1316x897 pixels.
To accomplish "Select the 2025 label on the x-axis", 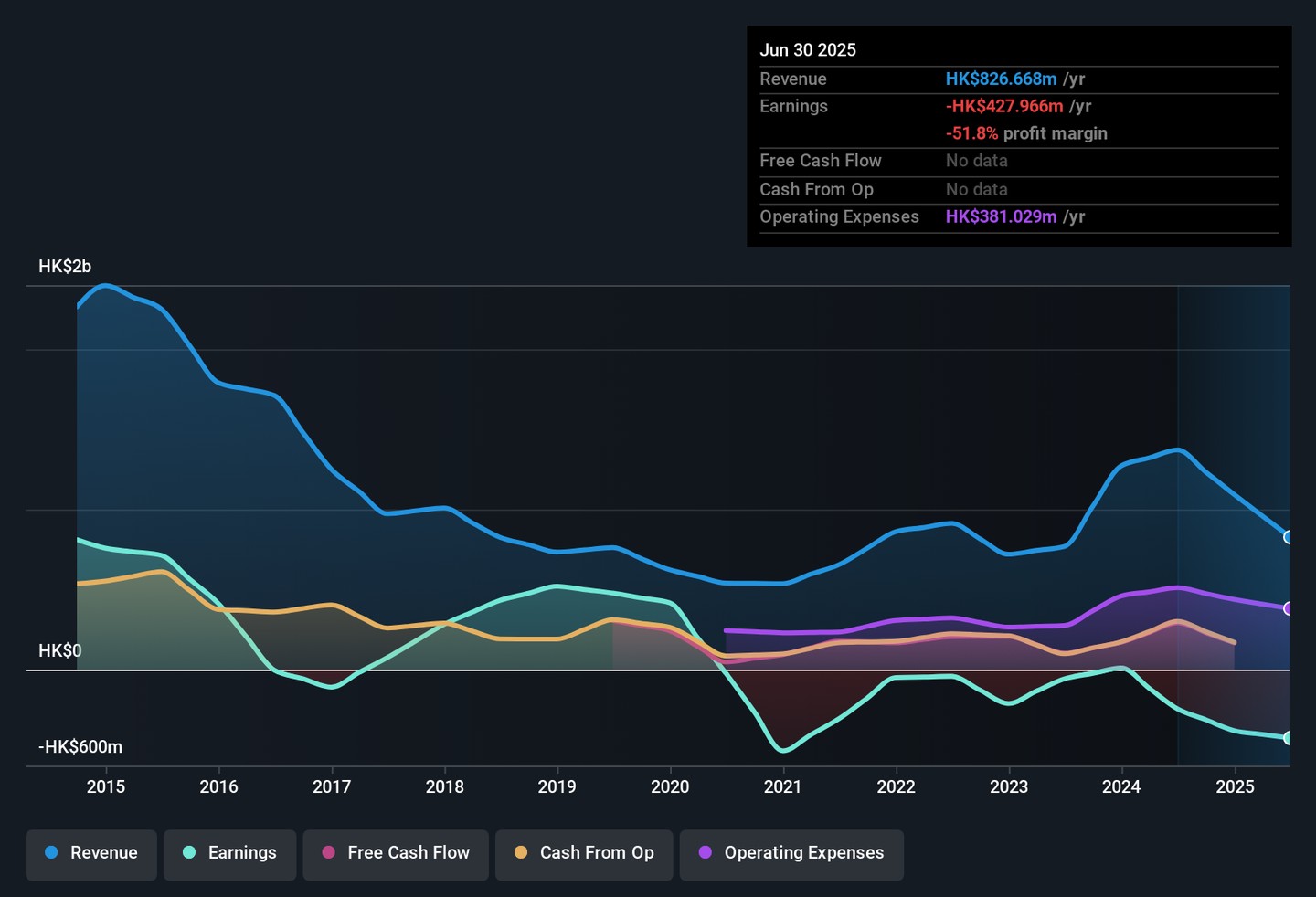I will tap(1235, 787).
